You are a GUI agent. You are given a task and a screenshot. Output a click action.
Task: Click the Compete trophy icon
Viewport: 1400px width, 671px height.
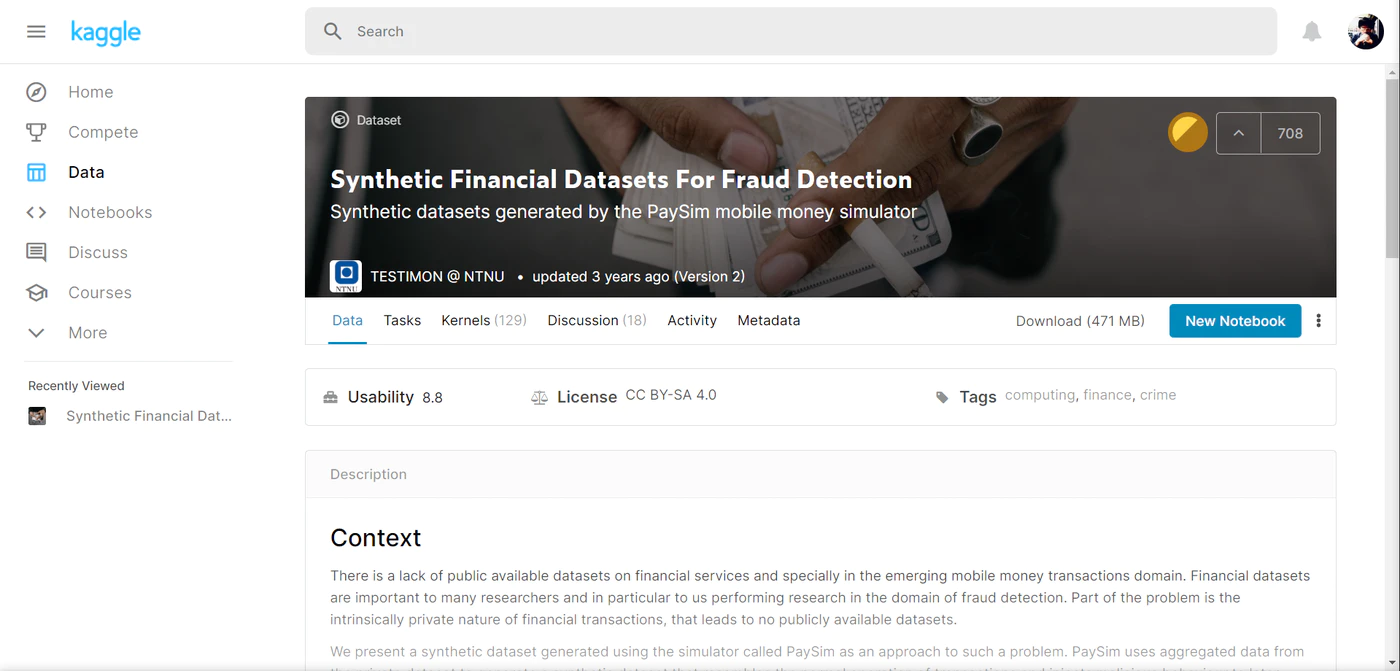click(x=36, y=132)
